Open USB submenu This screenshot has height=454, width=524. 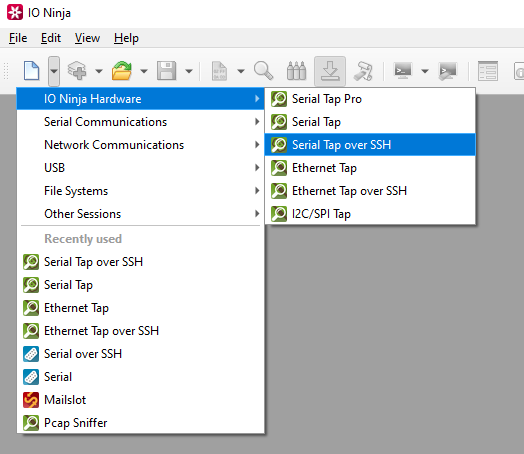(x=140, y=168)
